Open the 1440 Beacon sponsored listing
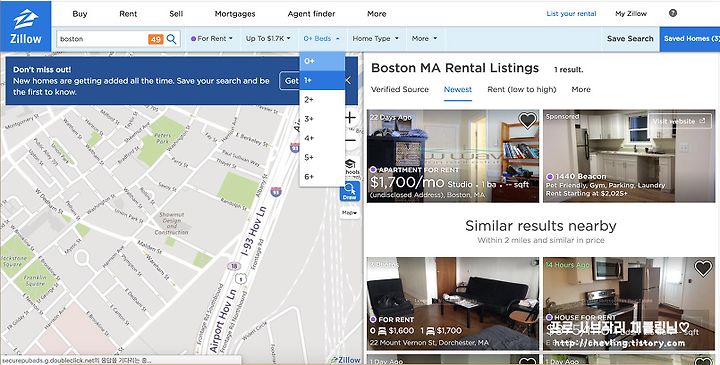 pos(629,156)
